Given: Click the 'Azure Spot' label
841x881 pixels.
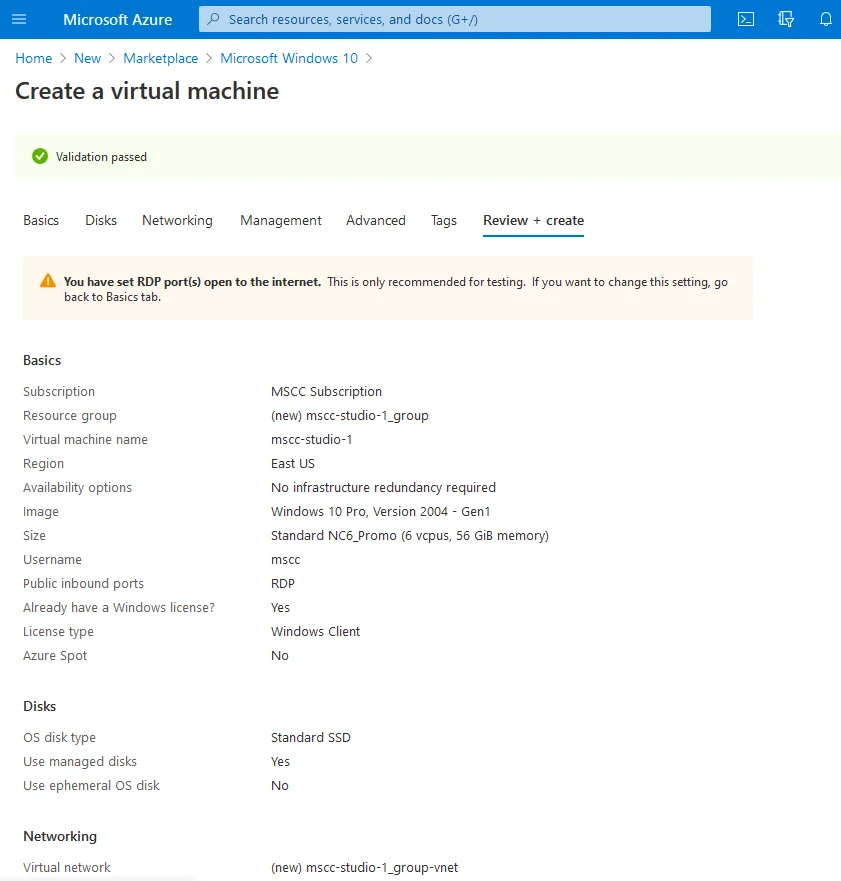Looking at the screenshot, I should [55, 656].
